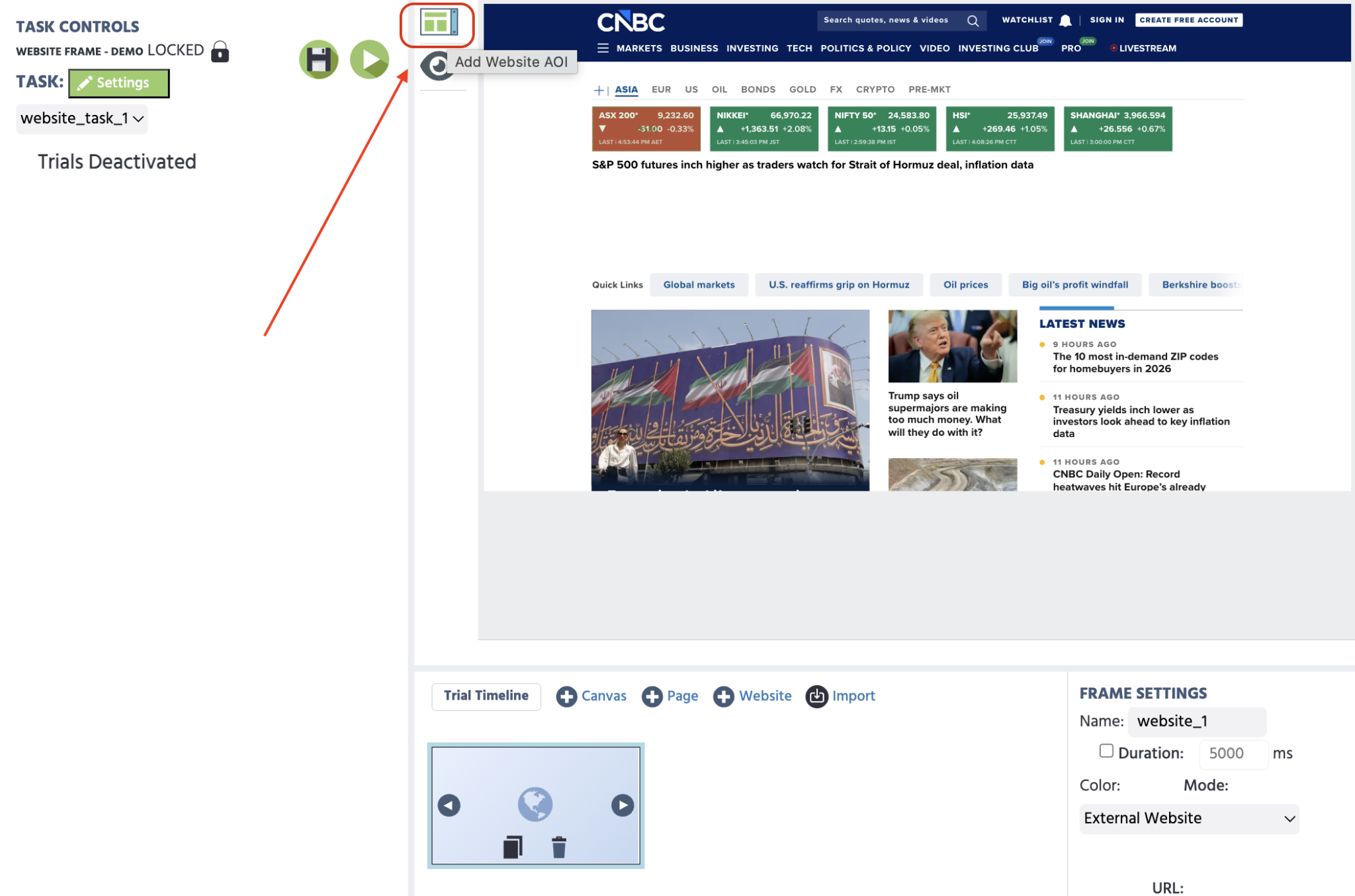Open the MARKETS menu item
The width and height of the screenshot is (1355, 896).
(639, 48)
